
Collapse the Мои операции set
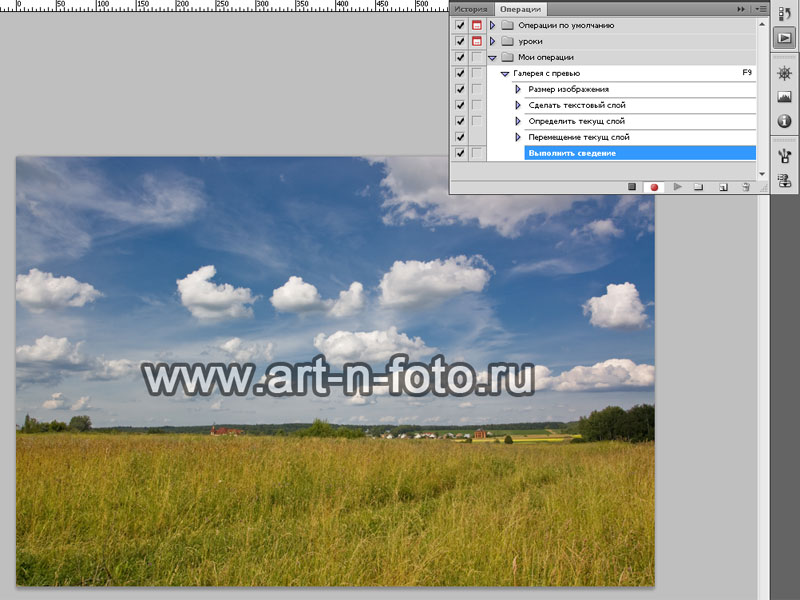492,58
